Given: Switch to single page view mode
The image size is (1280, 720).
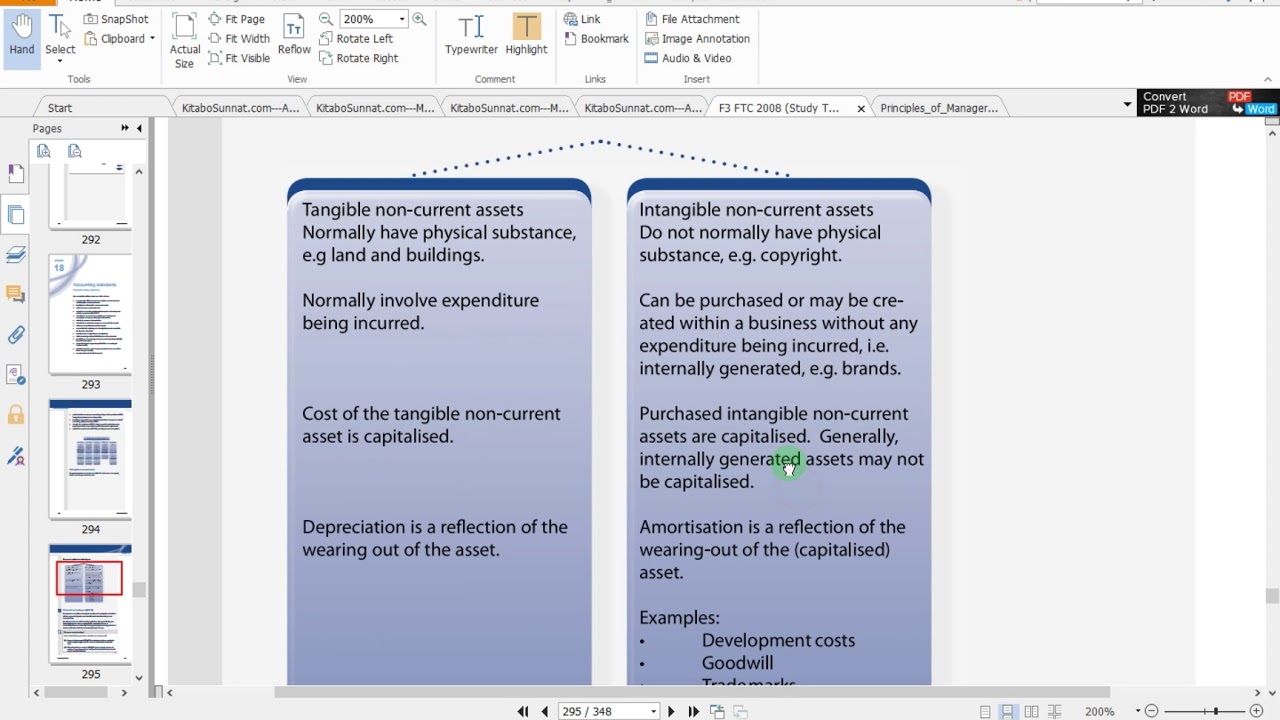Looking at the screenshot, I should [x=985, y=711].
